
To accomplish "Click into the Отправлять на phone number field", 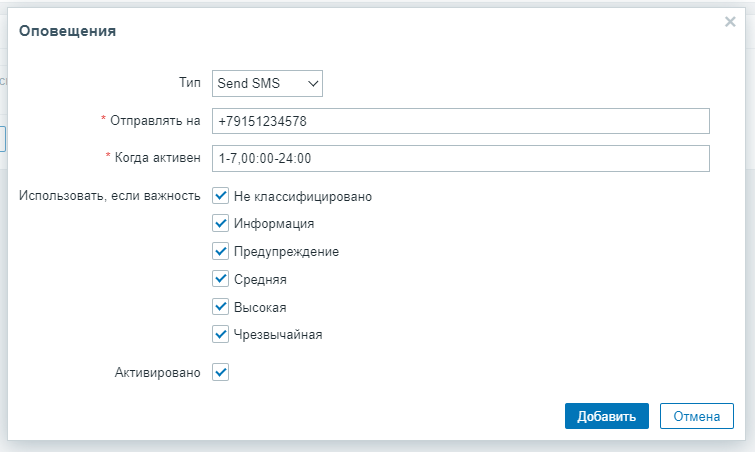I will (460, 121).
